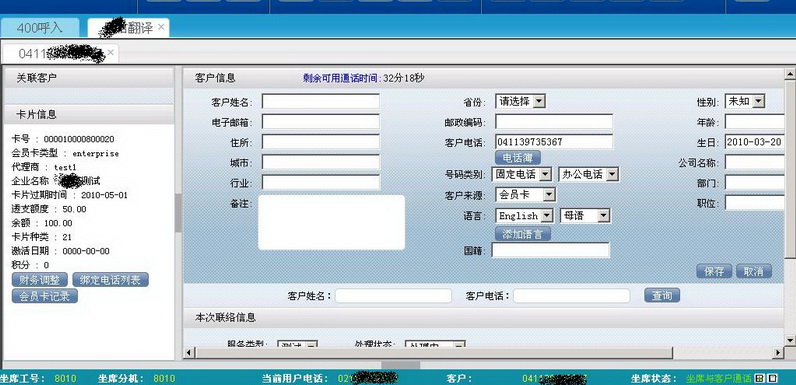Select the 0411 caller number sub-tab
This screenshot has height=385, width=796.
tap(60, 53)
